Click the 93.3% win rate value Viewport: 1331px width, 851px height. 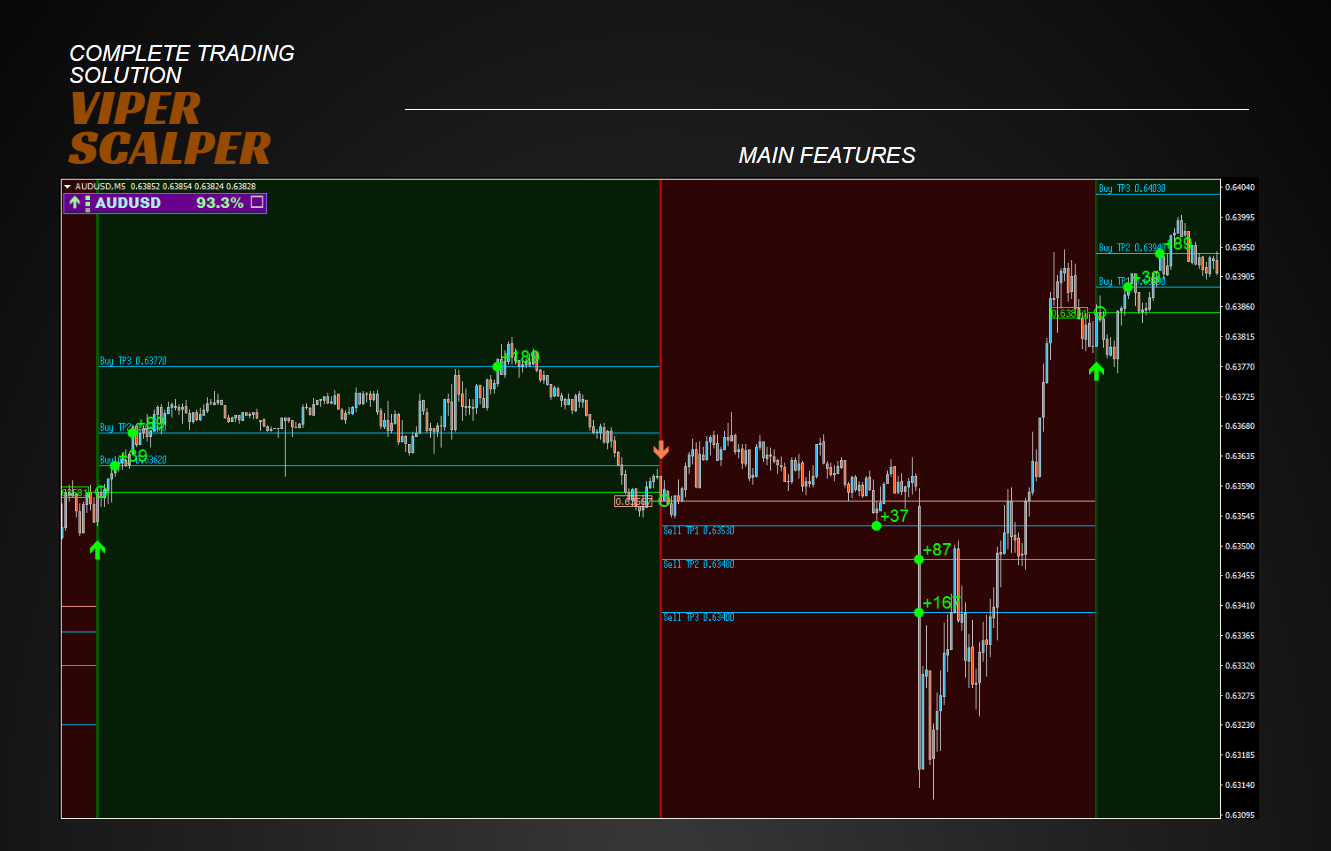click(219, 203)
